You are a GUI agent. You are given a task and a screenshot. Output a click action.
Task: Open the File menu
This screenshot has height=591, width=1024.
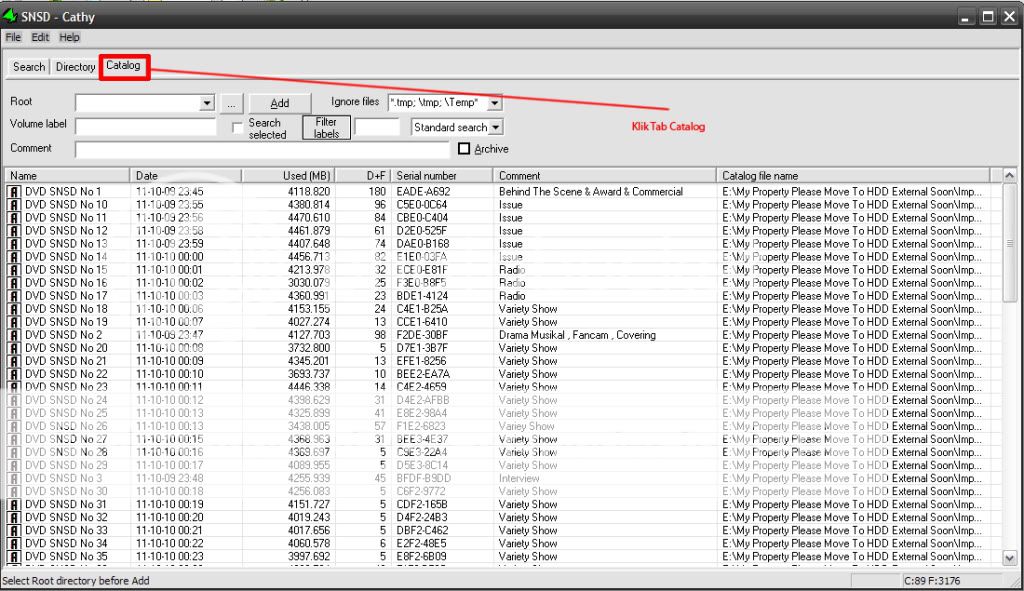pyautogui.click(x=13, y=37)
